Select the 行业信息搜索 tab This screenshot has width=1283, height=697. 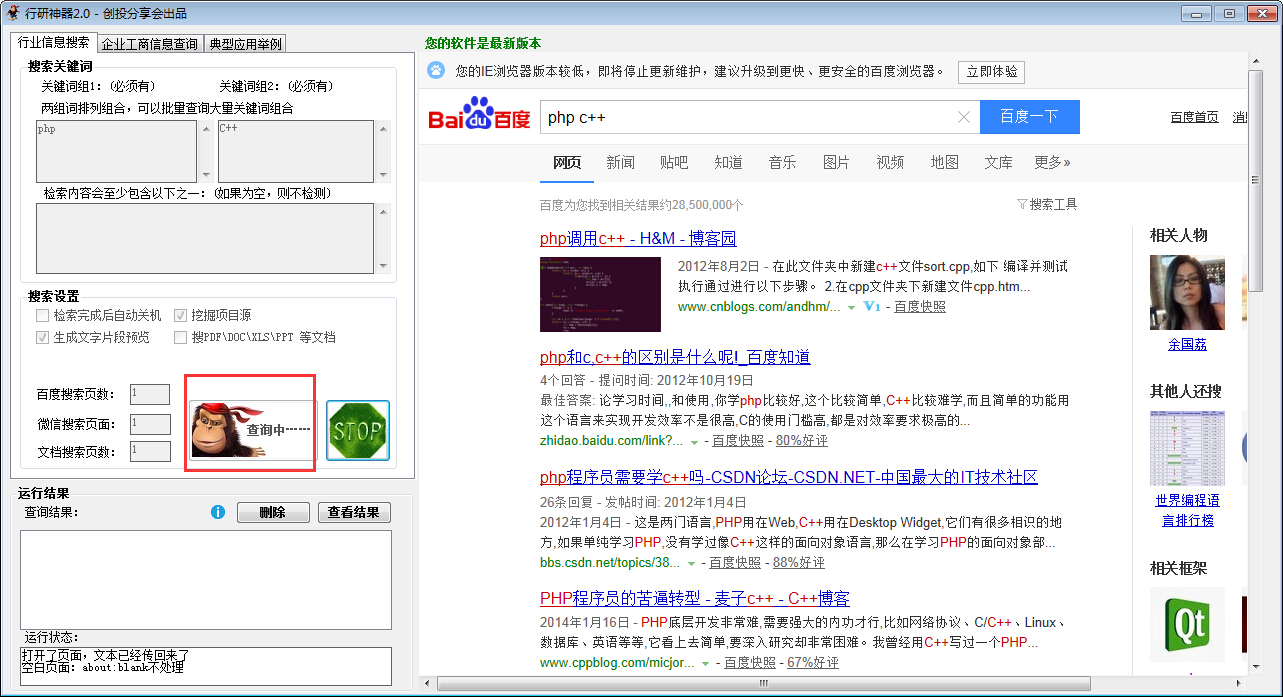tap(54, 43)
